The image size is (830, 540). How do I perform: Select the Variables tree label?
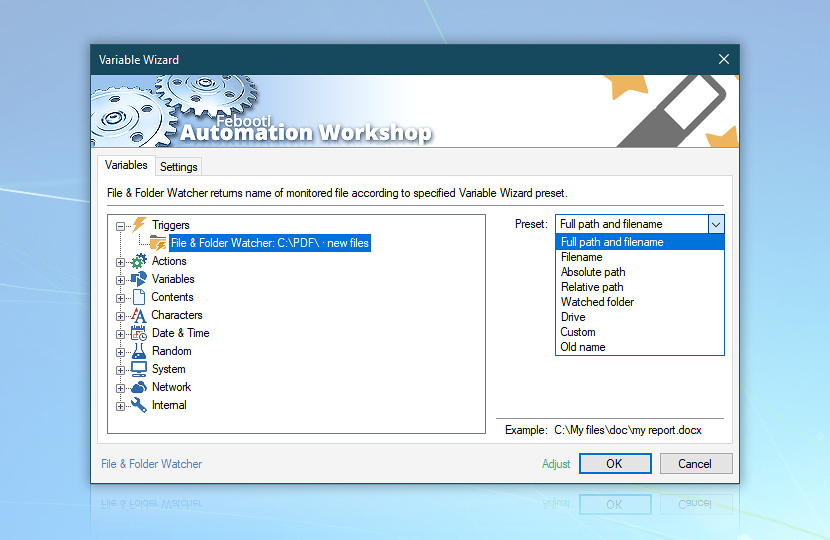(173, 279)
